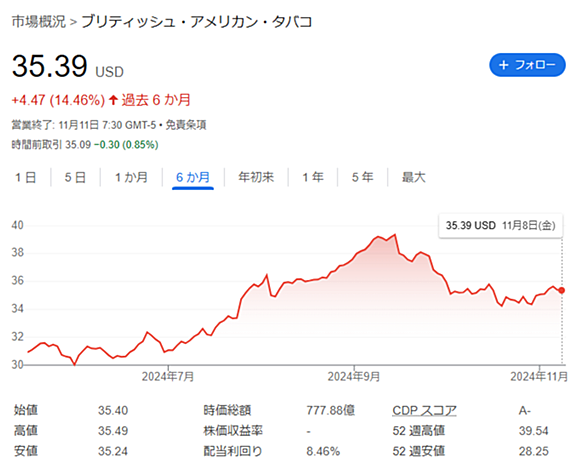Select the 1年 range tab
586x466 pixels.
[x=313, y=177]
